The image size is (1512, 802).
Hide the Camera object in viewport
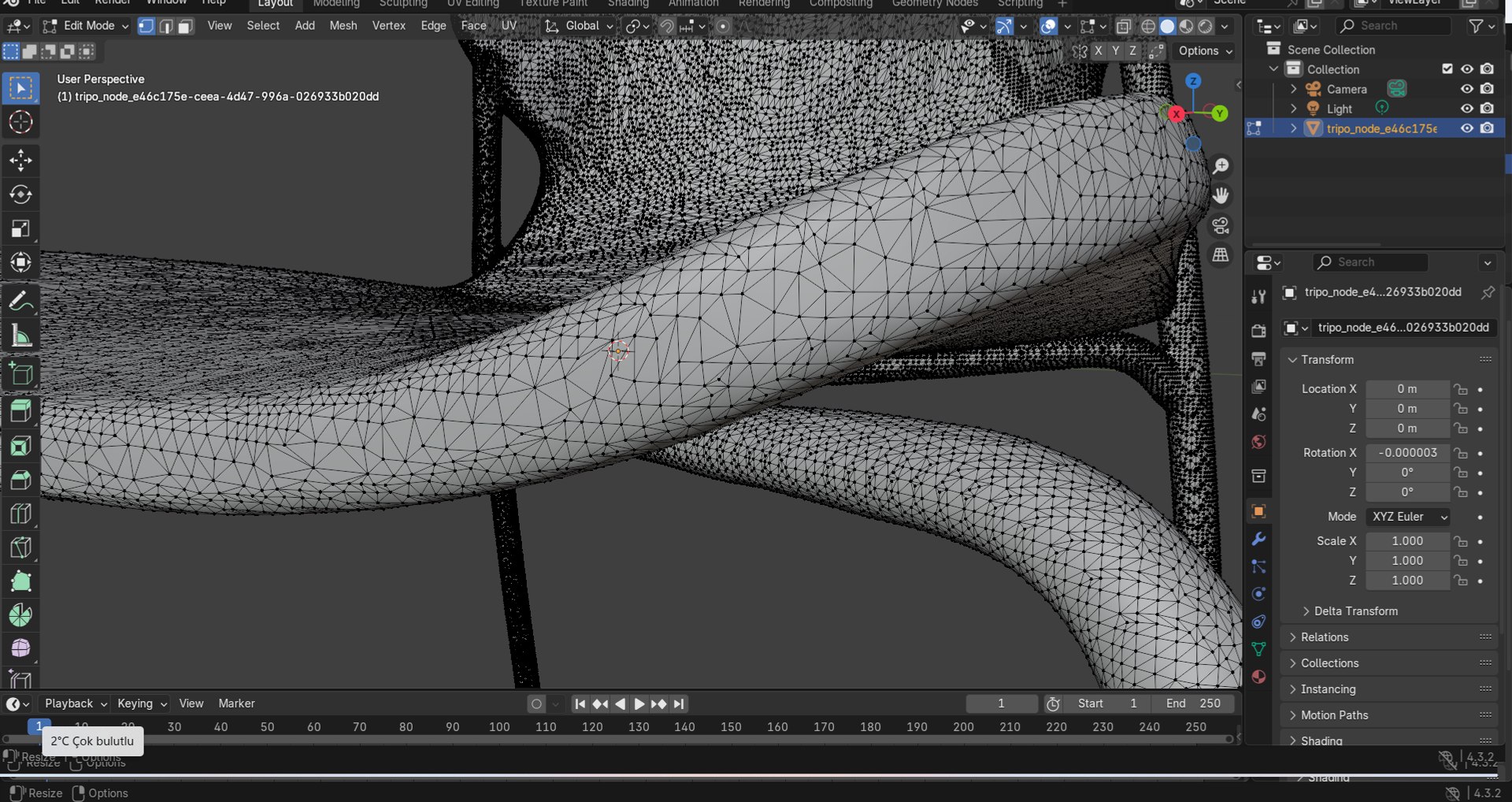click(x=1467, y=89)
